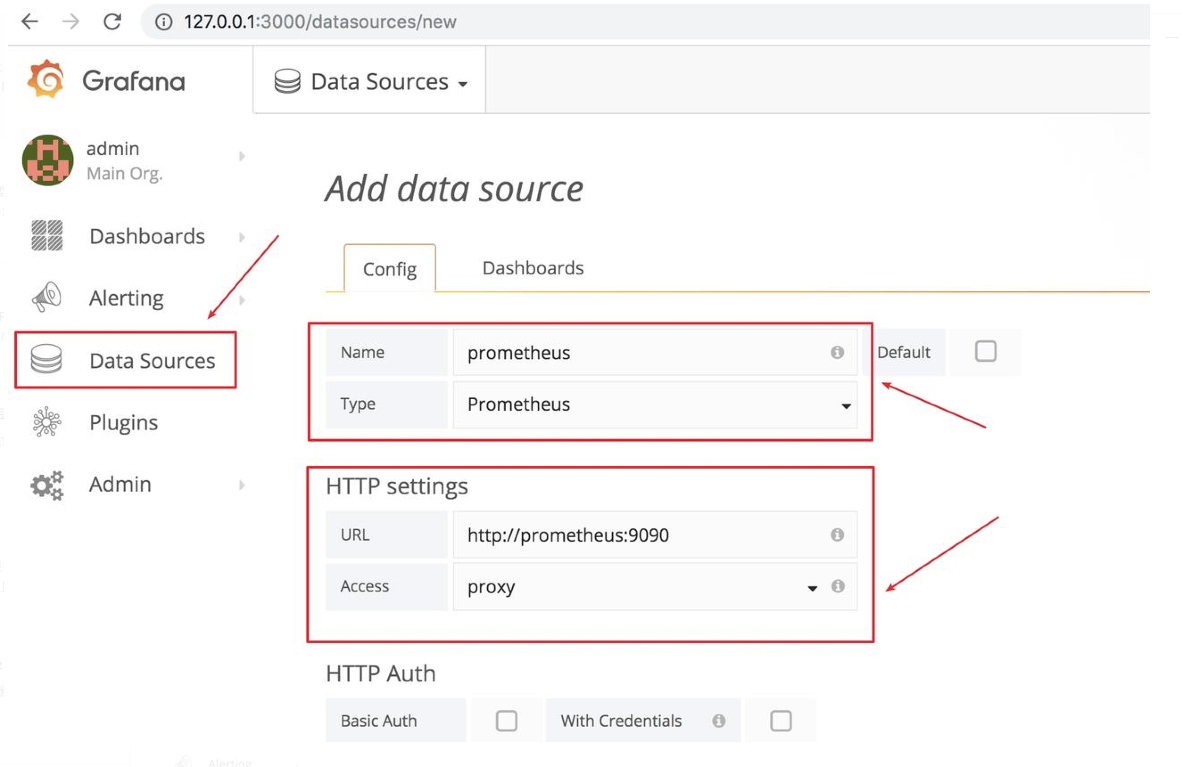Click the Alerting megaphone icon
Image resolution: width=1182 pixels, height=767 pixels.
click(x=47, y=297)
